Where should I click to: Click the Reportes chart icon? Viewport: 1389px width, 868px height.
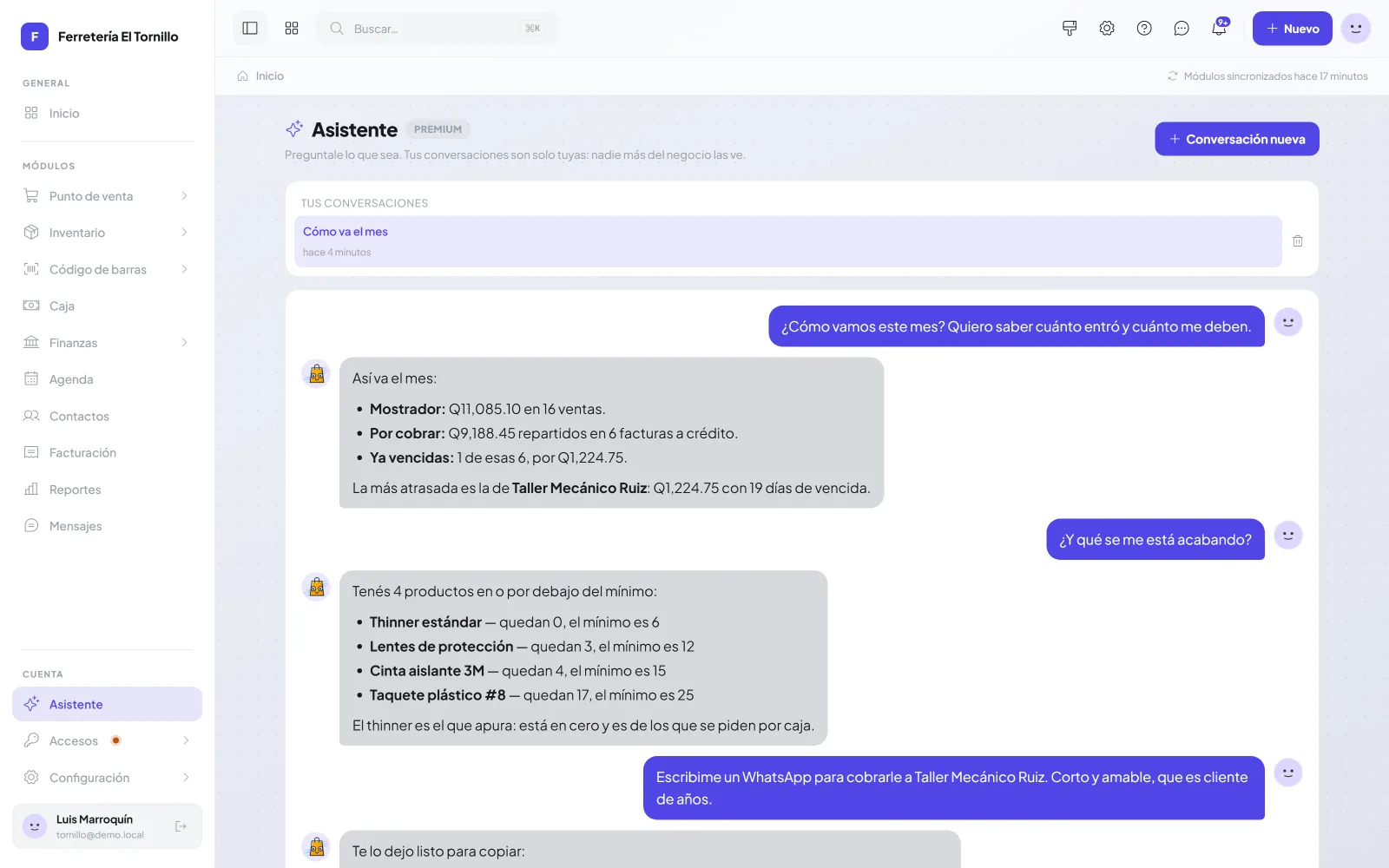coord(31,489)
